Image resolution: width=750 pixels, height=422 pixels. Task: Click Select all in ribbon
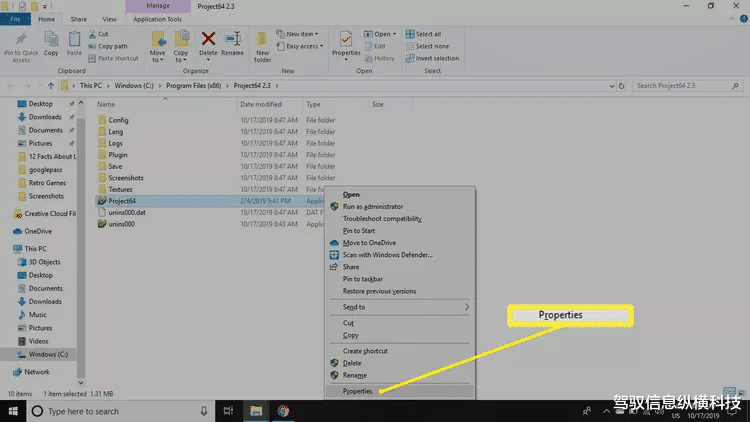(x=423, y=34)
